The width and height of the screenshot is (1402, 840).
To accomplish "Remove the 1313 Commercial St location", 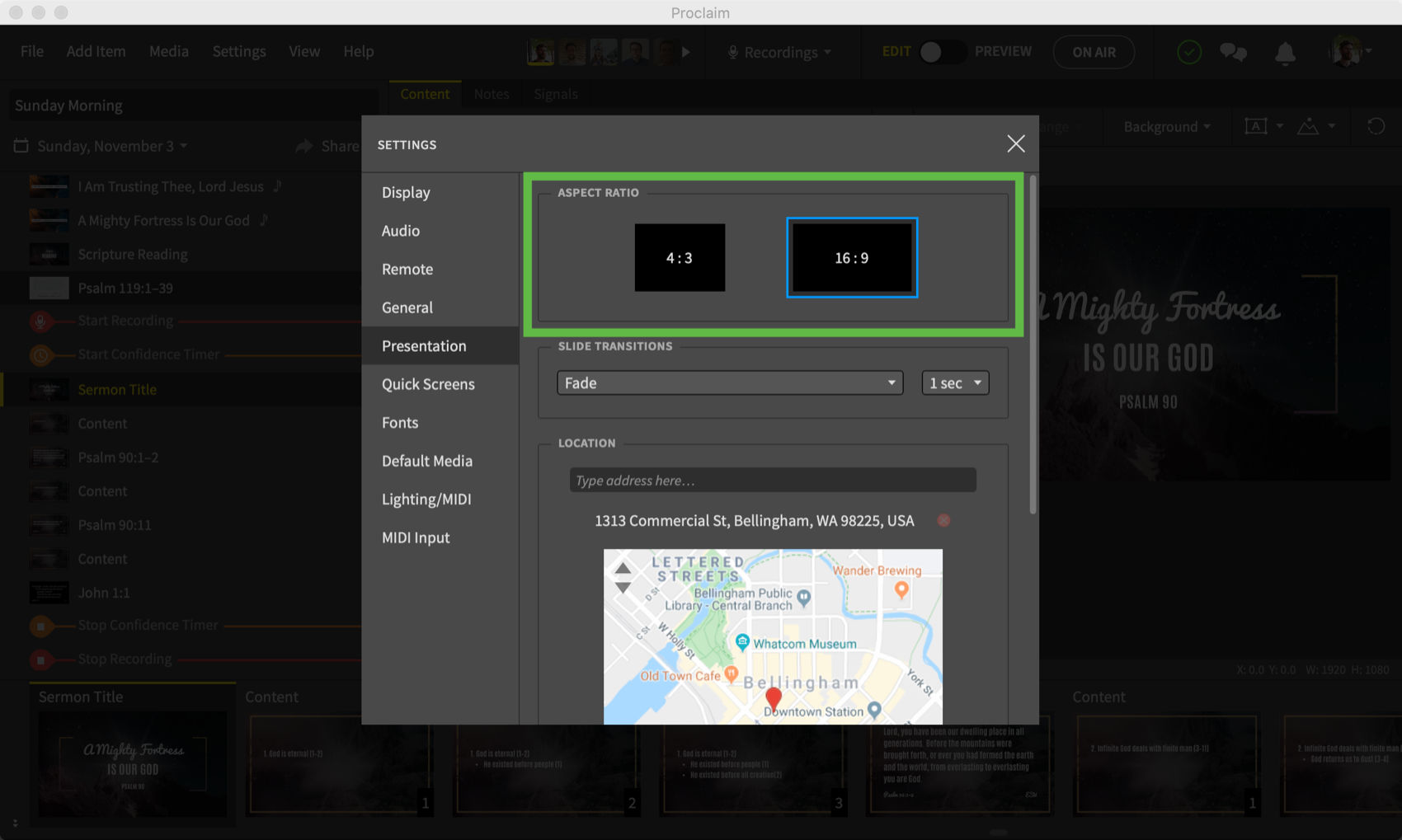I will tap(943, 520).
